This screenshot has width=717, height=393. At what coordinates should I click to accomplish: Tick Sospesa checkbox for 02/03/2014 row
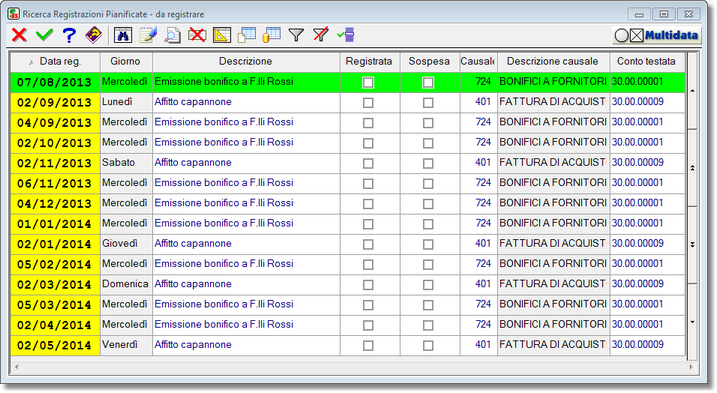click(x=428, y=285)
